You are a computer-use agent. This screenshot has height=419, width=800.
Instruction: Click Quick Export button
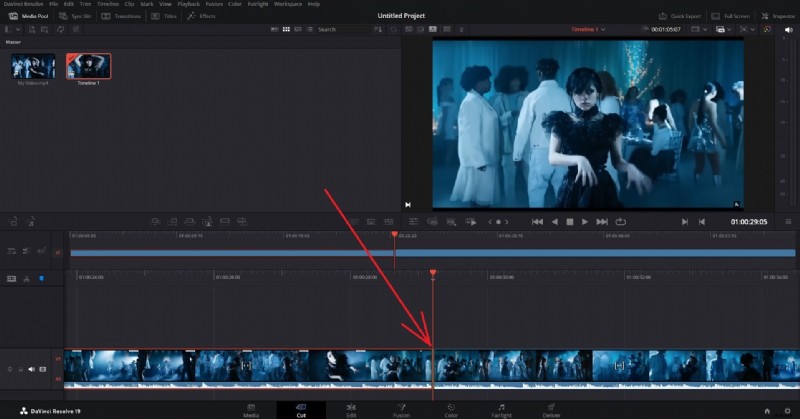pyautogui.click(x=680, y=16)
